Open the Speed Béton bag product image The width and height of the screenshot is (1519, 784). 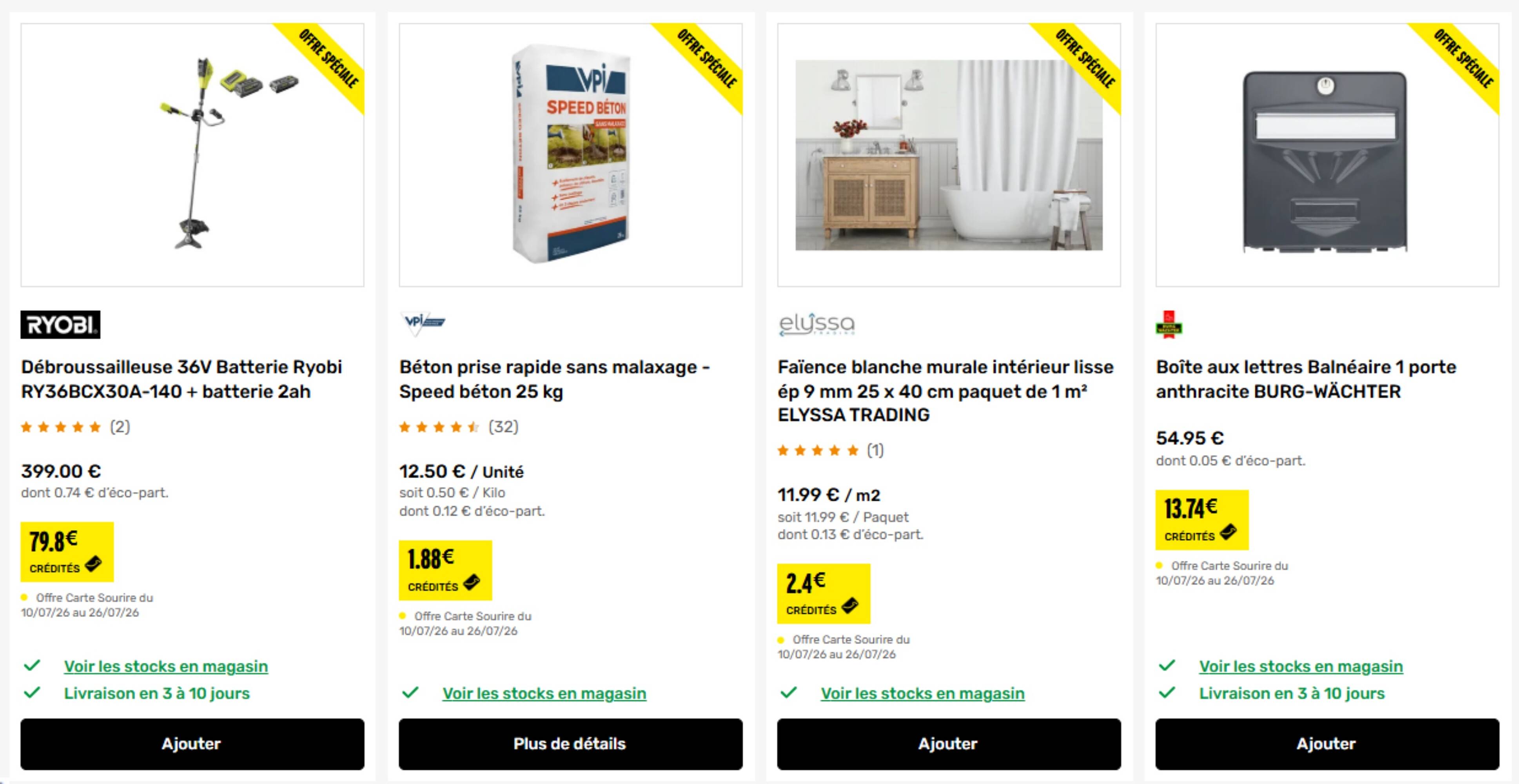(x=571, y=155)
